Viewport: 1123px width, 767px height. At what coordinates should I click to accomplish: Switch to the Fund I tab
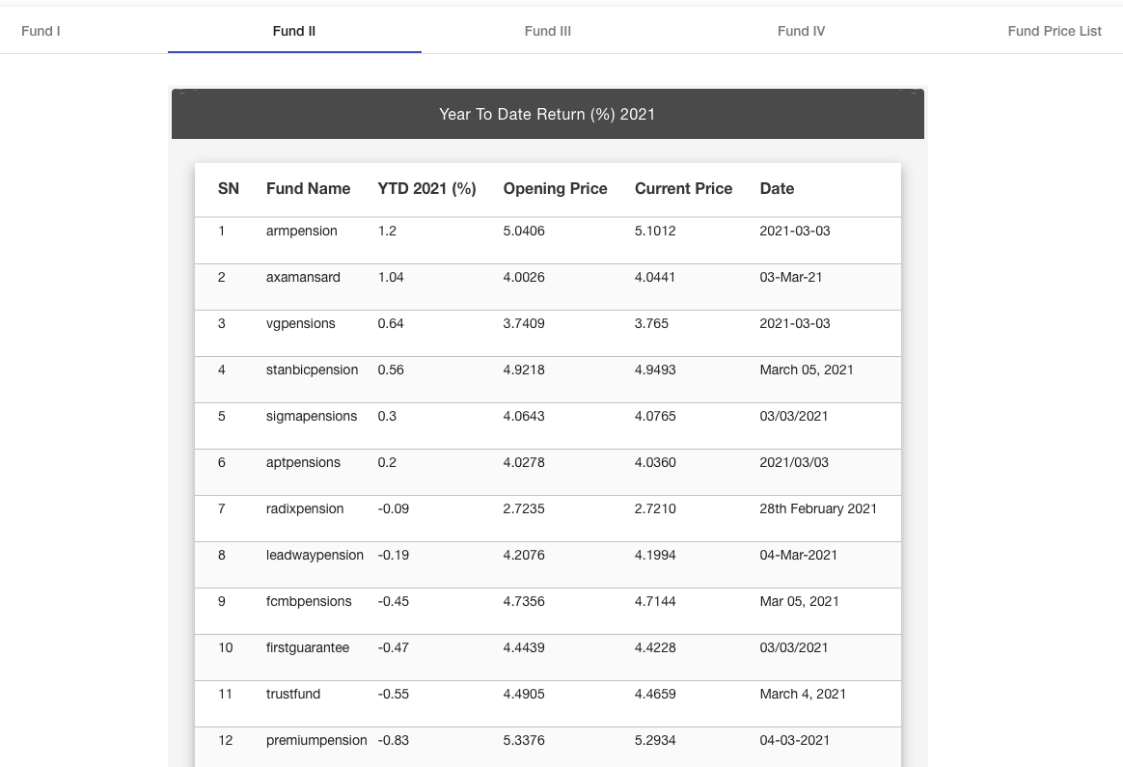coord(42,31)
